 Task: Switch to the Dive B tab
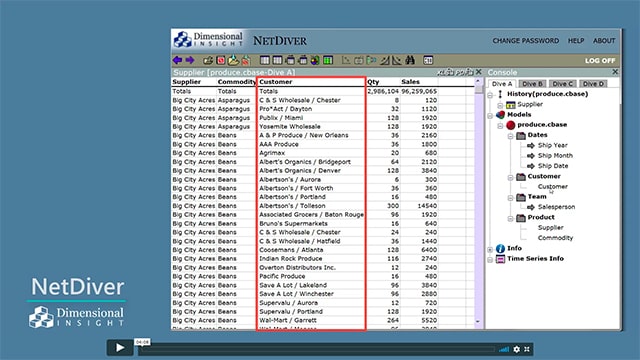533,84
